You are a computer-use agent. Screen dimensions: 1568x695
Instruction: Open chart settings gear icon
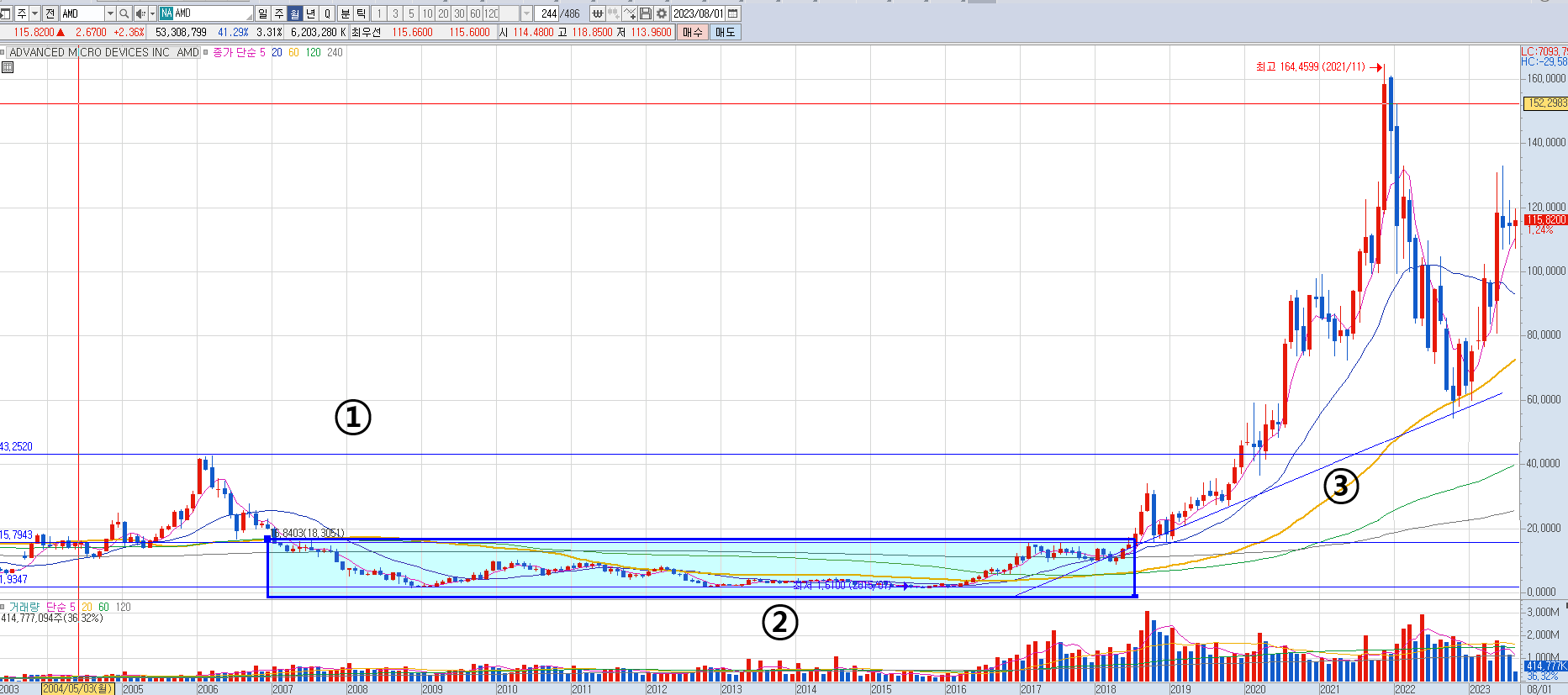click(662, 13)
